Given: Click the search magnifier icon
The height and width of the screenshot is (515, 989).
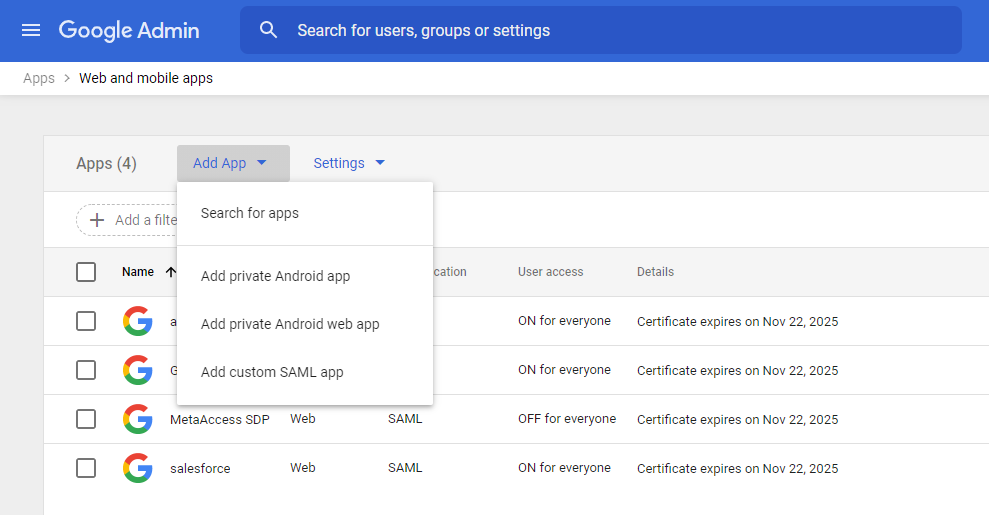Looking at the screenshot, I should [x=268, y=30].
